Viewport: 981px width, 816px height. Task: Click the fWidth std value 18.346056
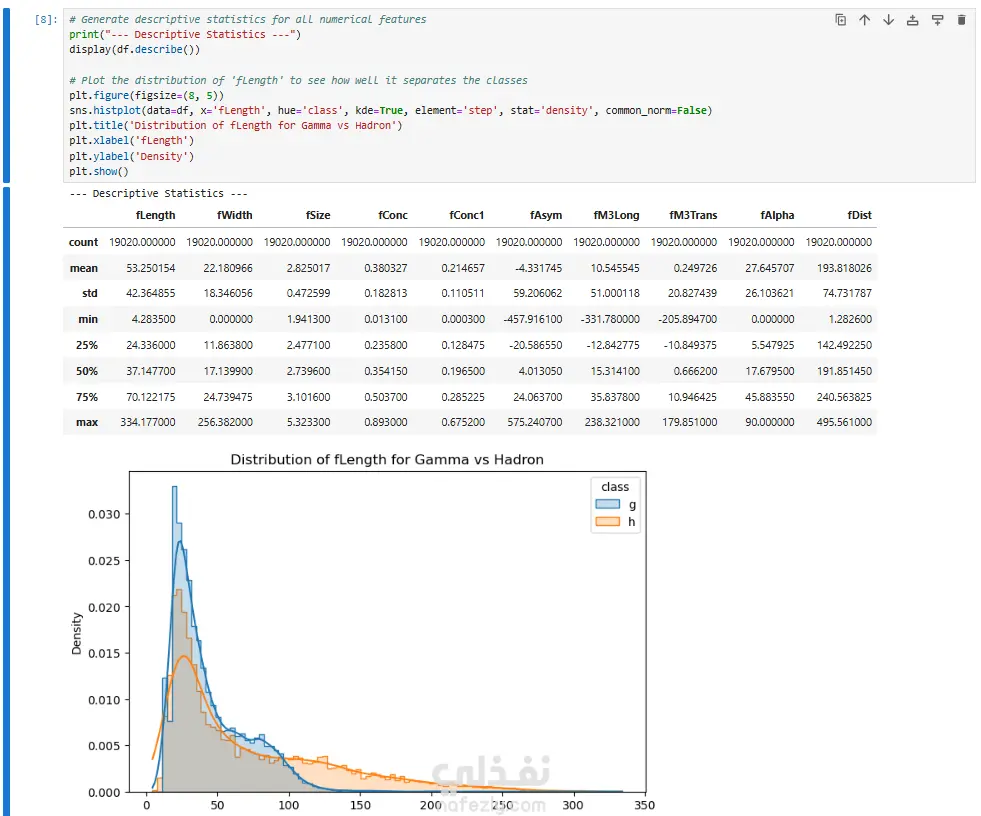[228, 293]
